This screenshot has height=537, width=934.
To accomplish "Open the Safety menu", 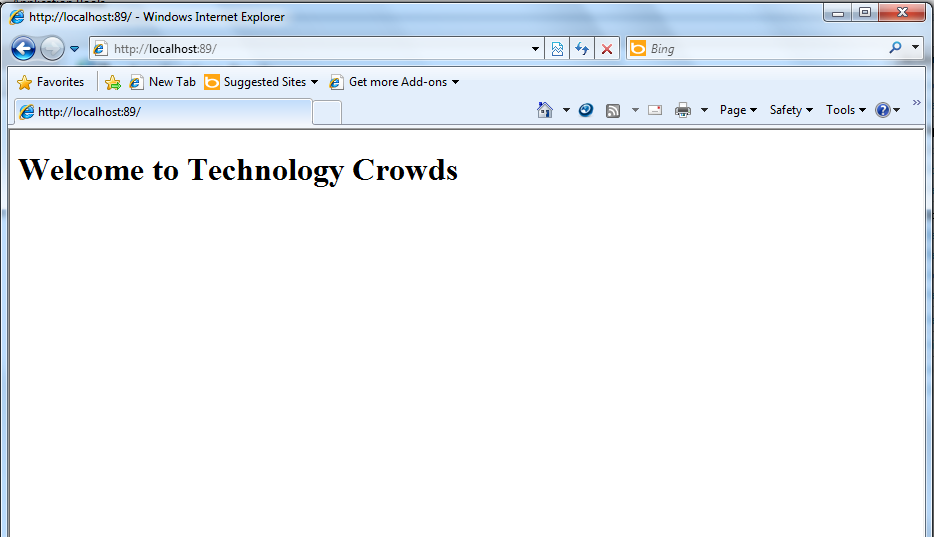I will click(791, 110).
